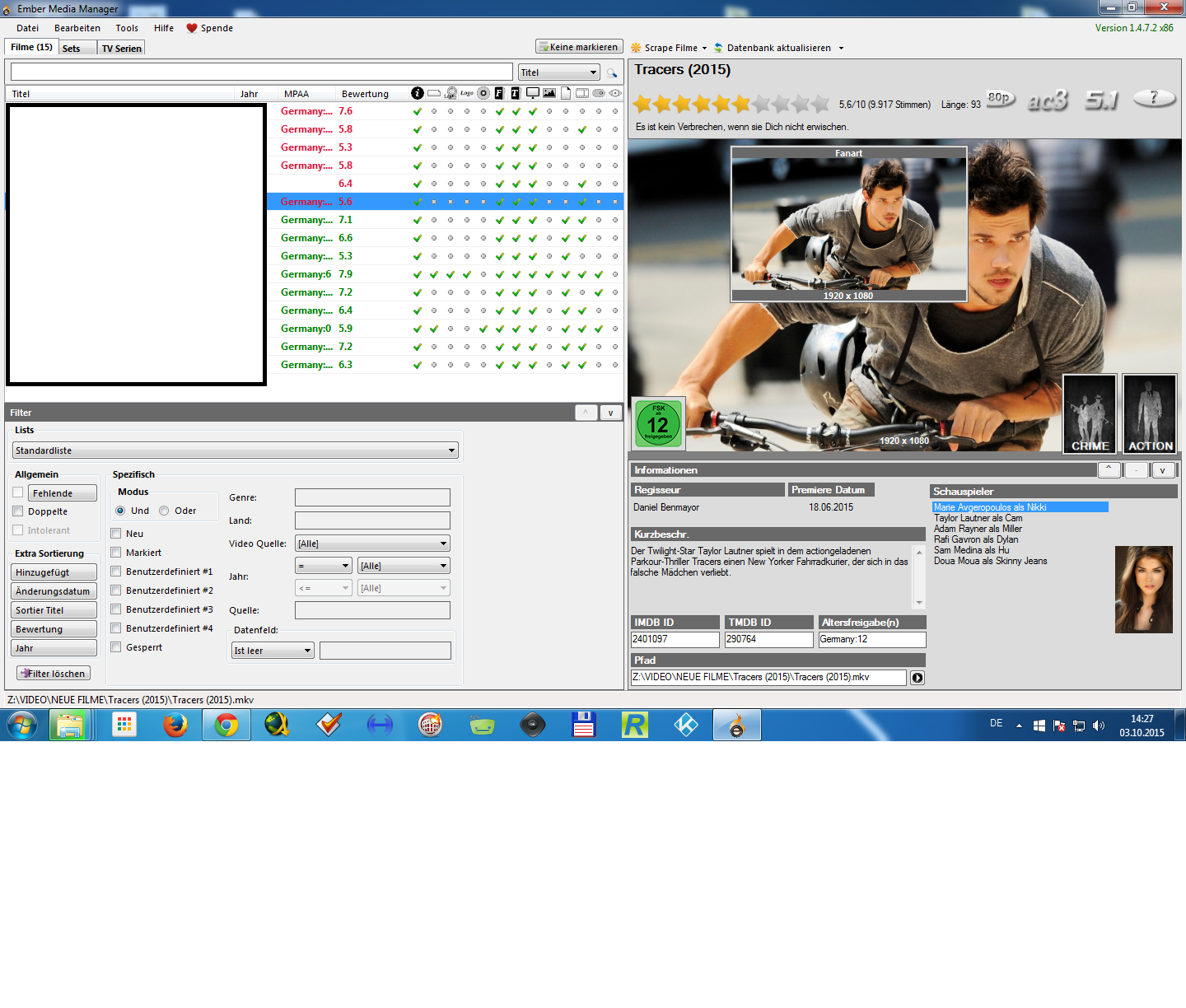Click the Sortier Titel button
This screenshot has height=1008, width=1186.
click(54, 610)
